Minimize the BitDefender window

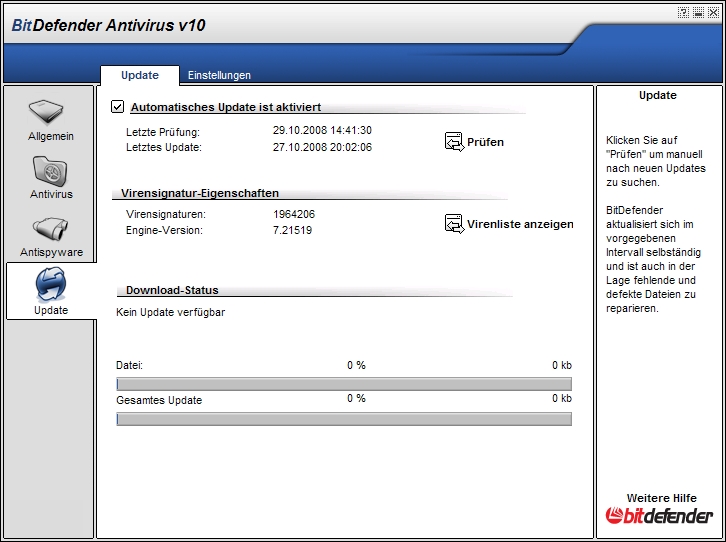click(x=698, y=13)
